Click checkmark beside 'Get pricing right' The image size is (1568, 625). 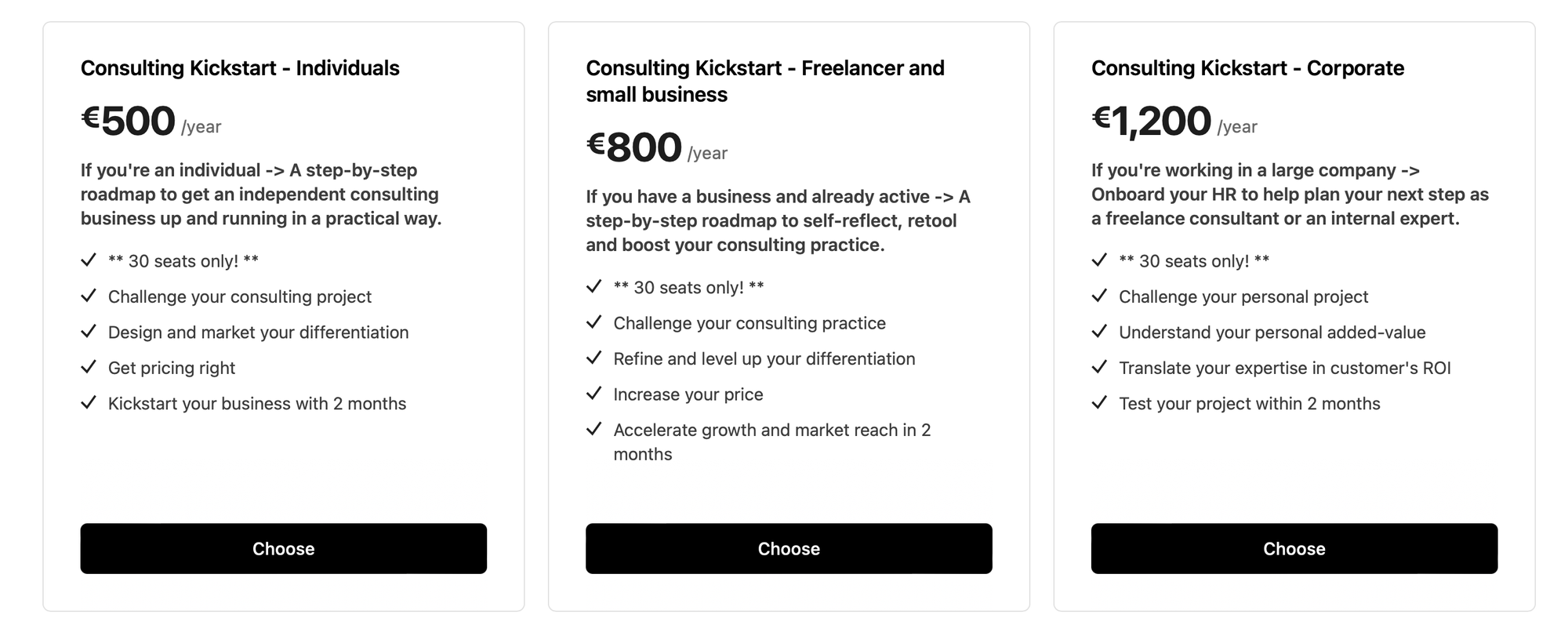[x=89, y=367]
